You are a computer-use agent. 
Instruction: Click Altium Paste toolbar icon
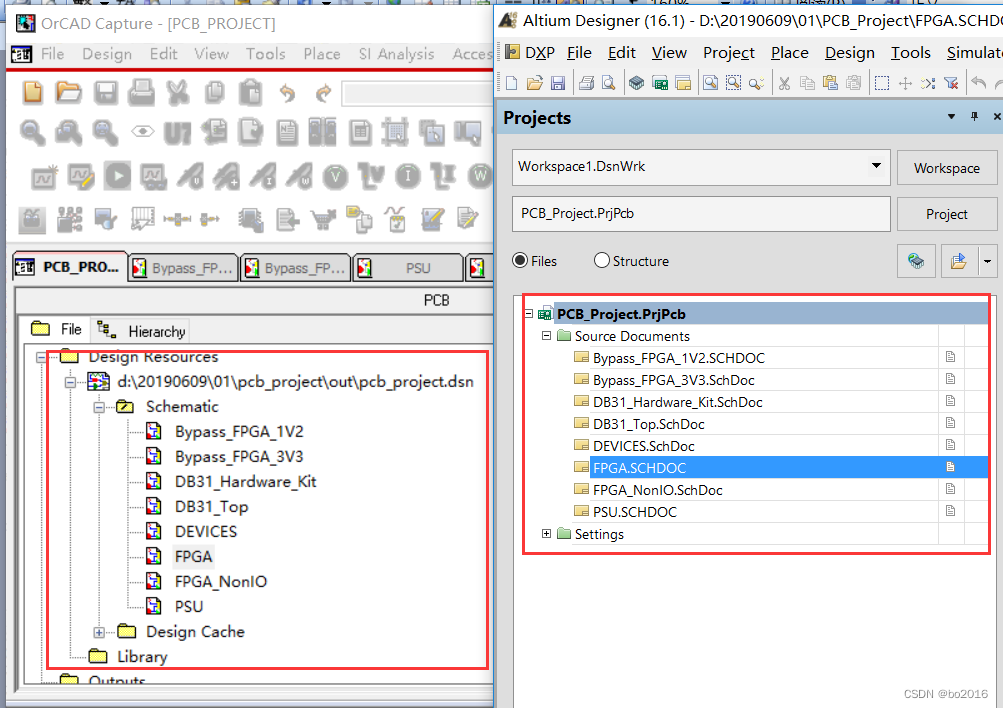coord(830,83)
